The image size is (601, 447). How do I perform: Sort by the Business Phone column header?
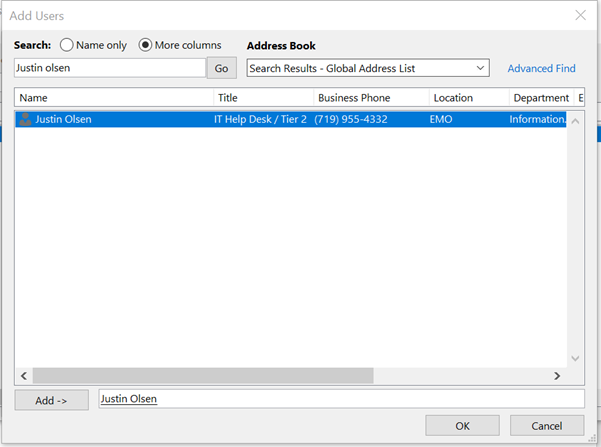coord(371,98)
